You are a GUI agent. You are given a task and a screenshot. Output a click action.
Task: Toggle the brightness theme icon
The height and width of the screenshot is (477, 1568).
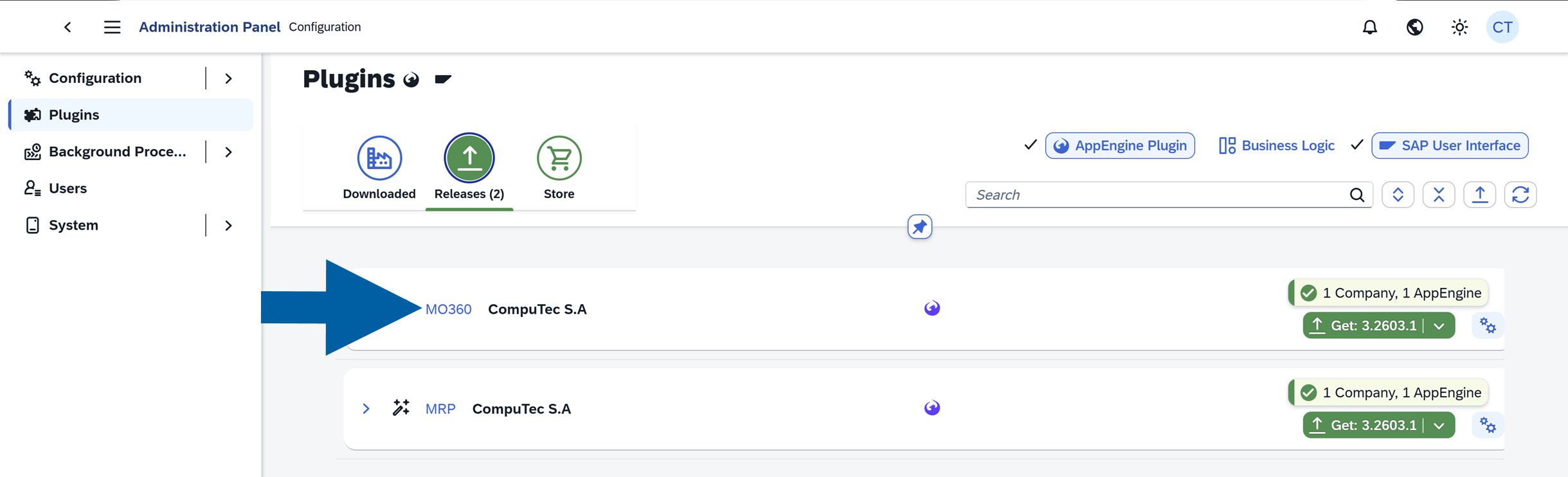point(1459,27)
